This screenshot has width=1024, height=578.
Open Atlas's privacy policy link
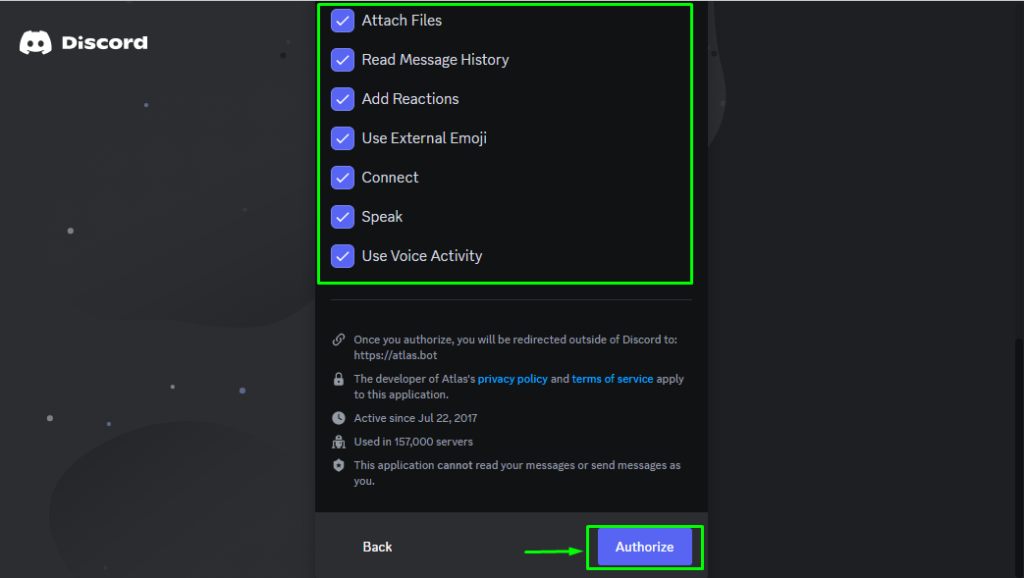pyautogui.click(x=513, y=379)
